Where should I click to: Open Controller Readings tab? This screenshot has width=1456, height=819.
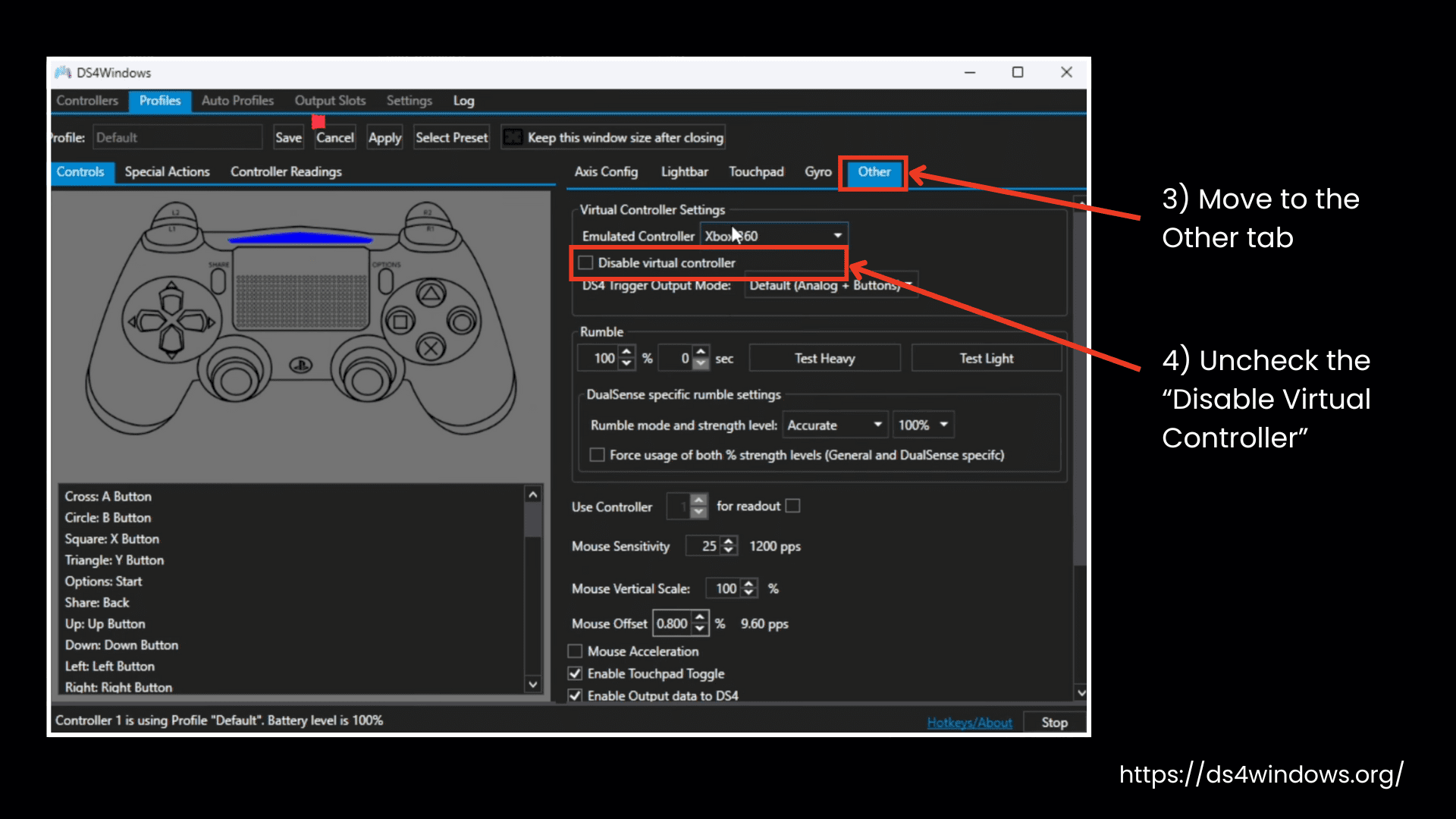pyautogui.click(x=286, y=172)
